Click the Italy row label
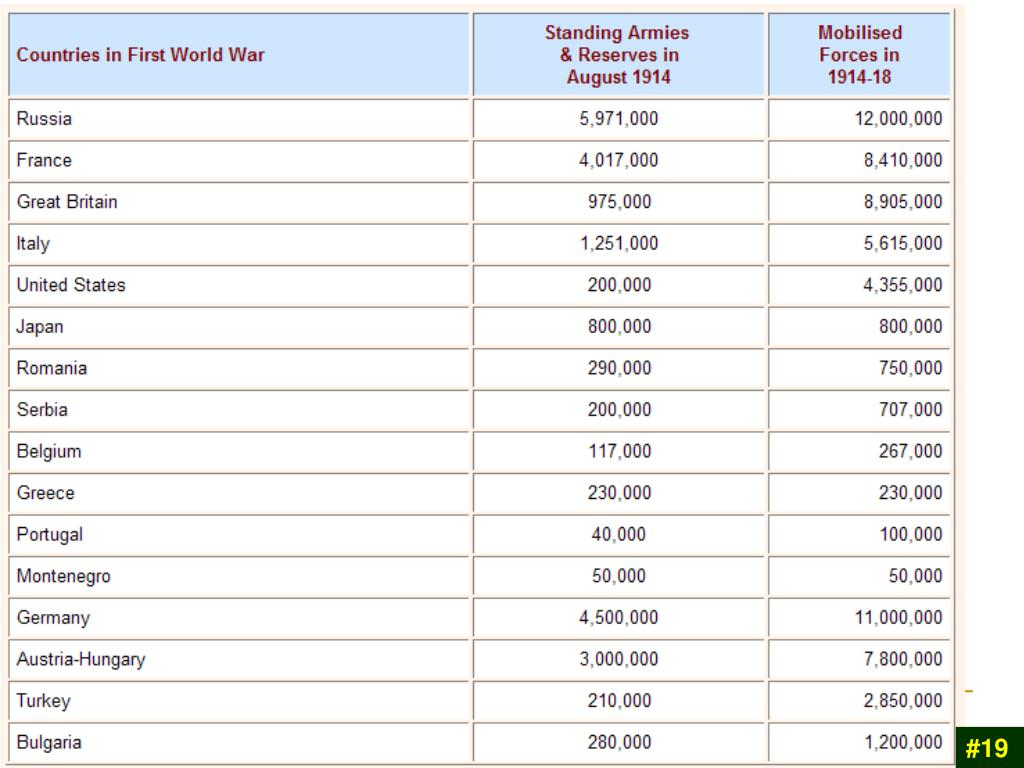 pos(33,244)
